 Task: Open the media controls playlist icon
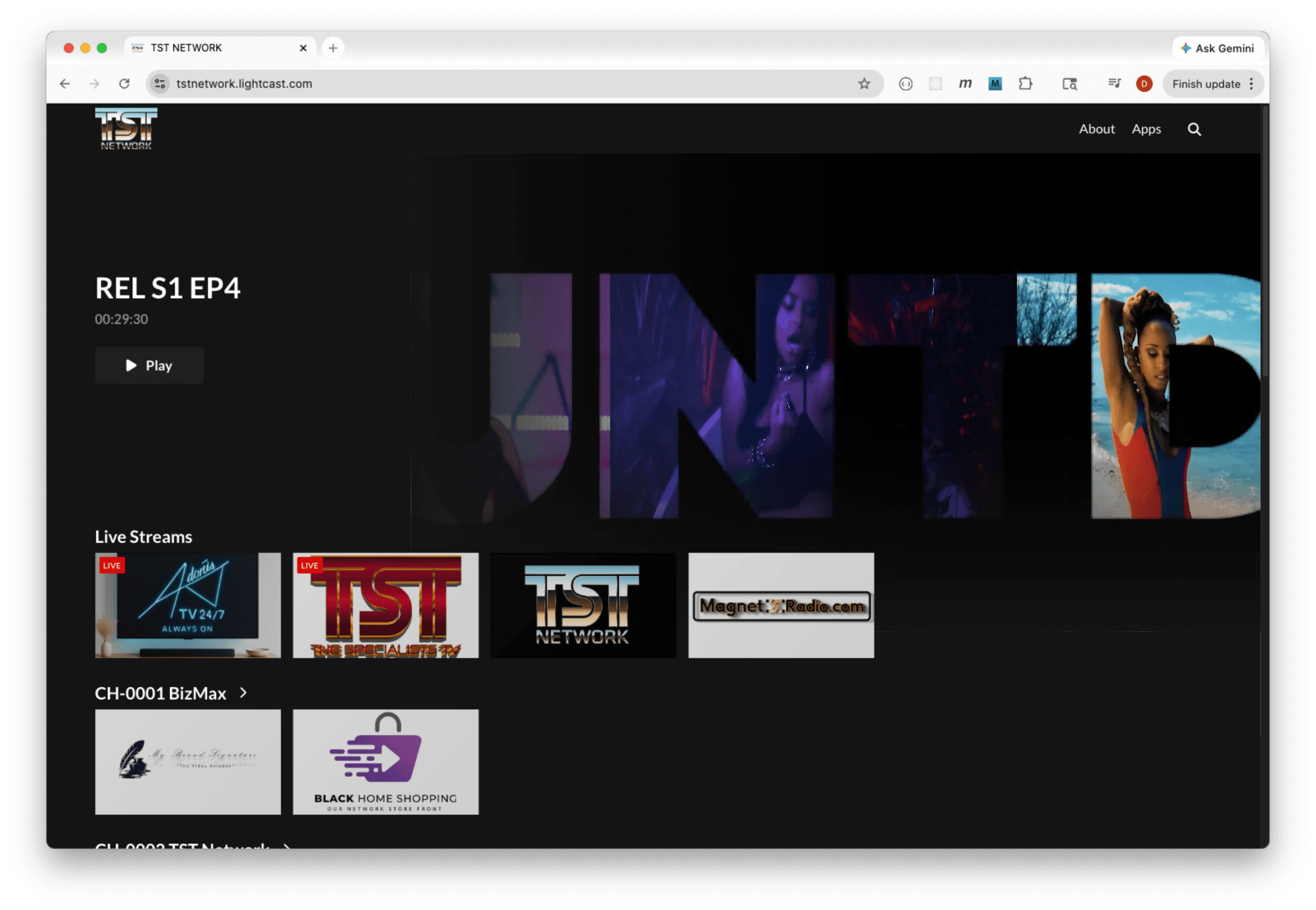1114,84
